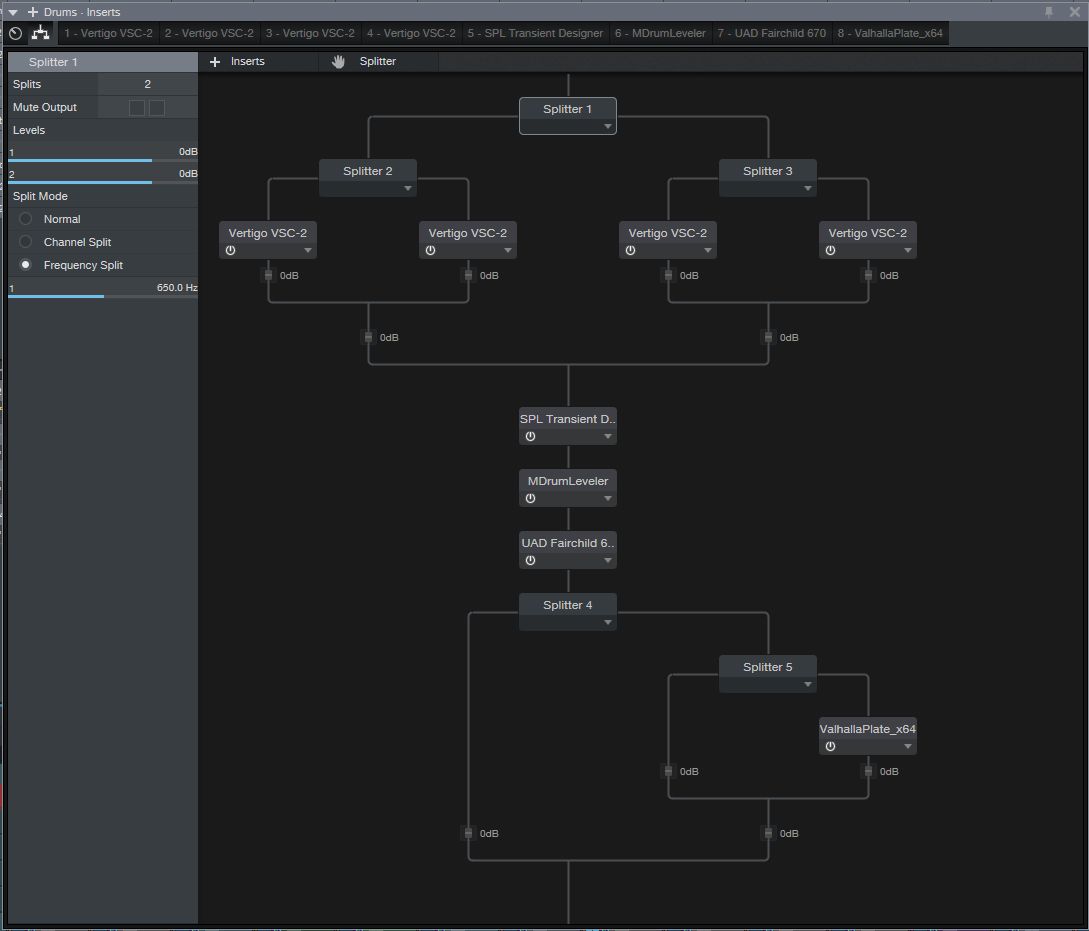Select the UAD Fairchild 6.. node label

coord(567,543)
